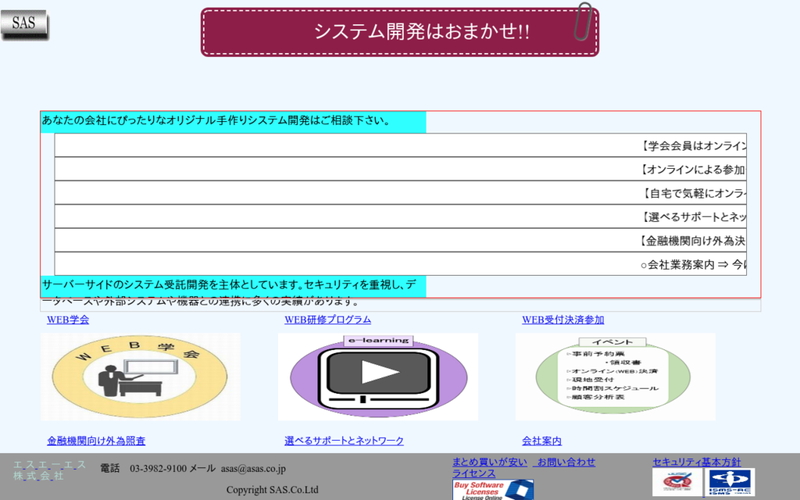Click the paperclip on the header banner
The height and width of the screenshot is (500, 800).
(x=584, y=23)
